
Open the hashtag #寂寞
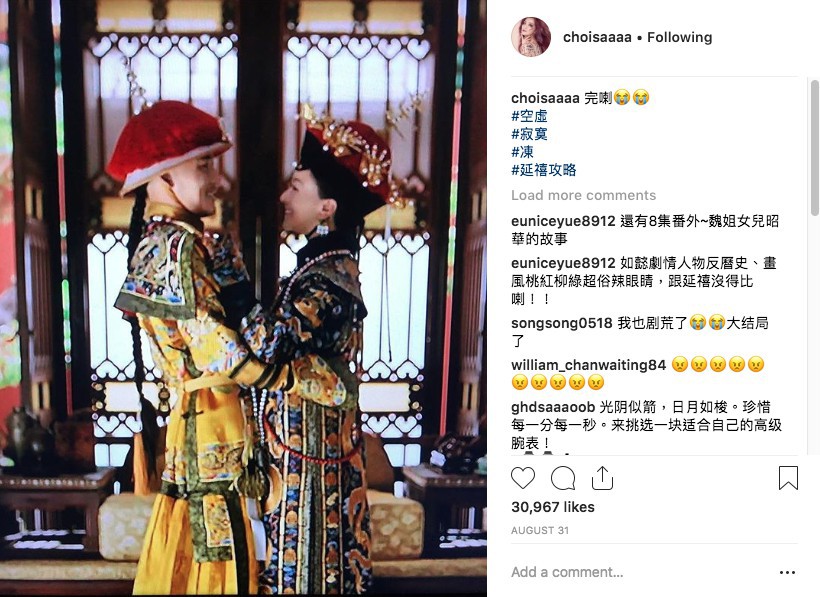click(529, 134)
